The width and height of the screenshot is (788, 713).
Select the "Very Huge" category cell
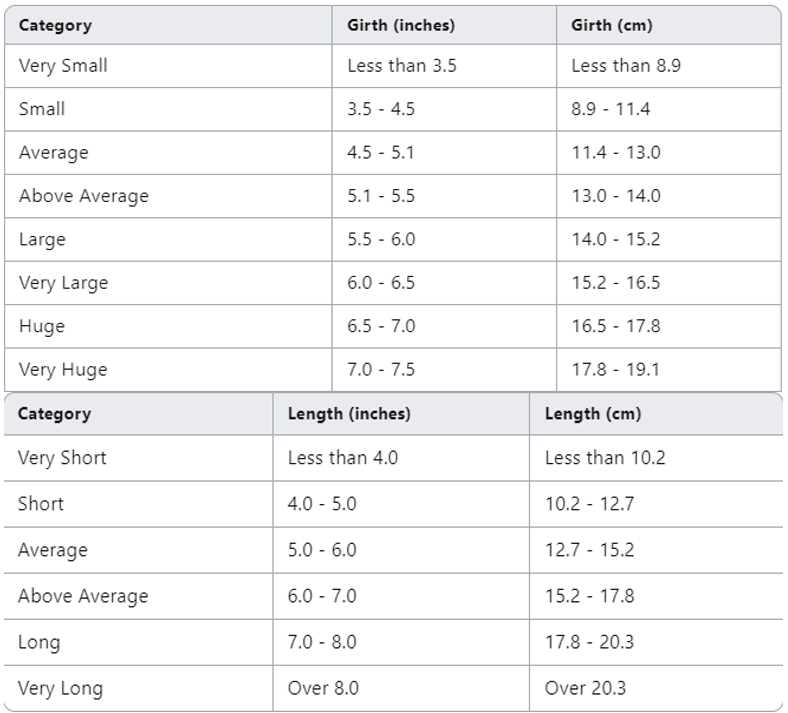63,370
